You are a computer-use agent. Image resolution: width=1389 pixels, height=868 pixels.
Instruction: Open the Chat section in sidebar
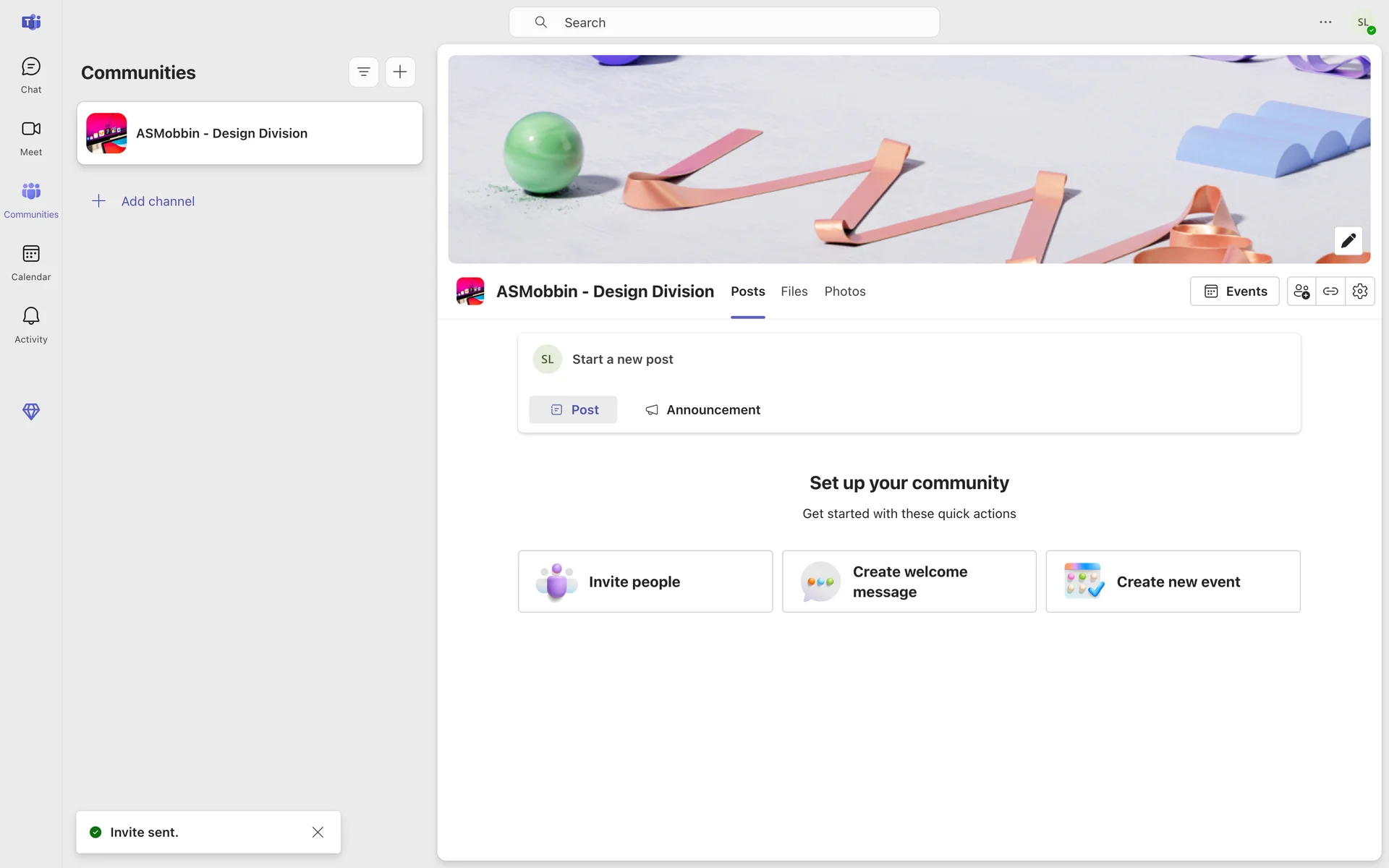(x=31, y=75)
